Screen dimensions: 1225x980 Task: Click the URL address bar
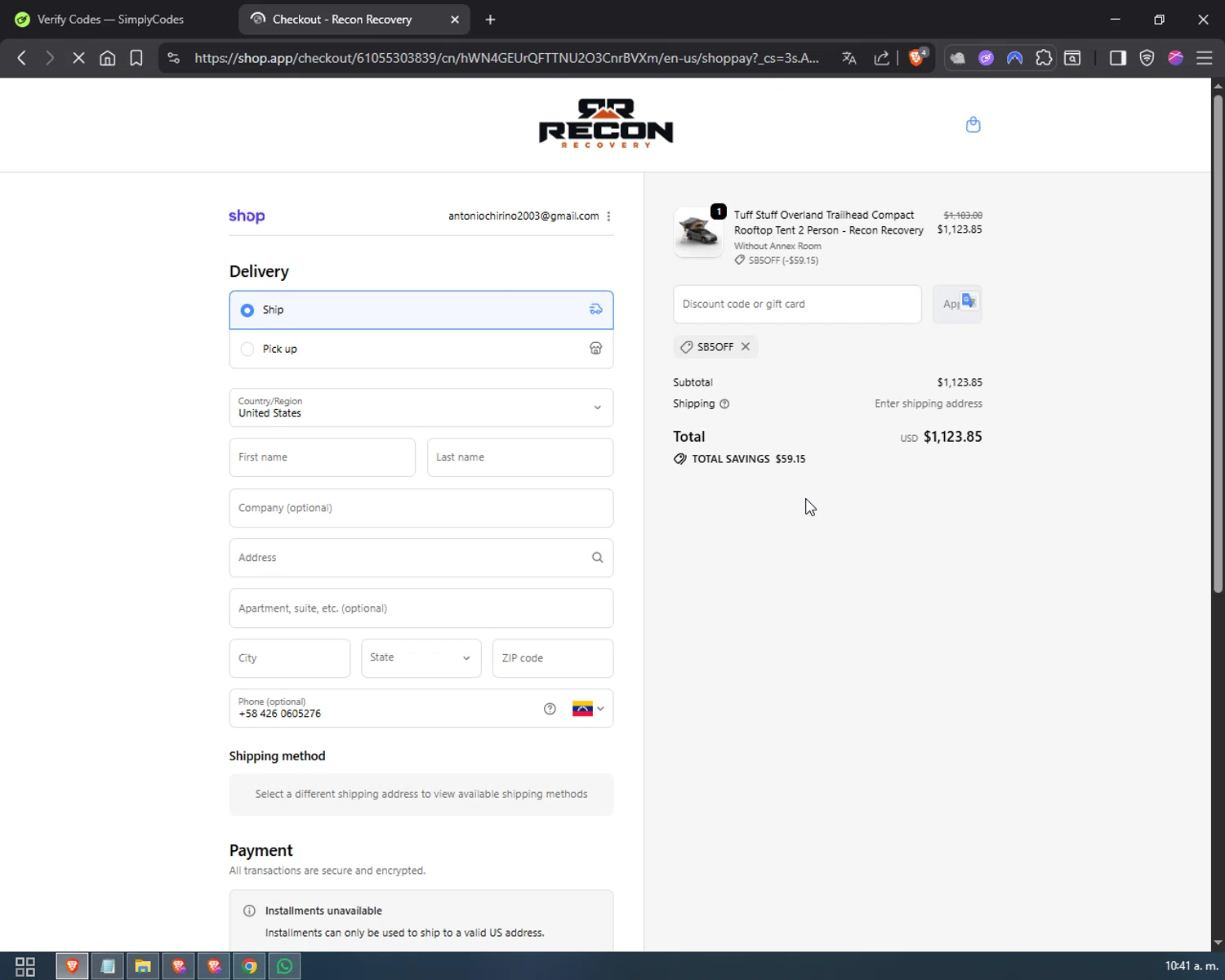coord(506,58)
